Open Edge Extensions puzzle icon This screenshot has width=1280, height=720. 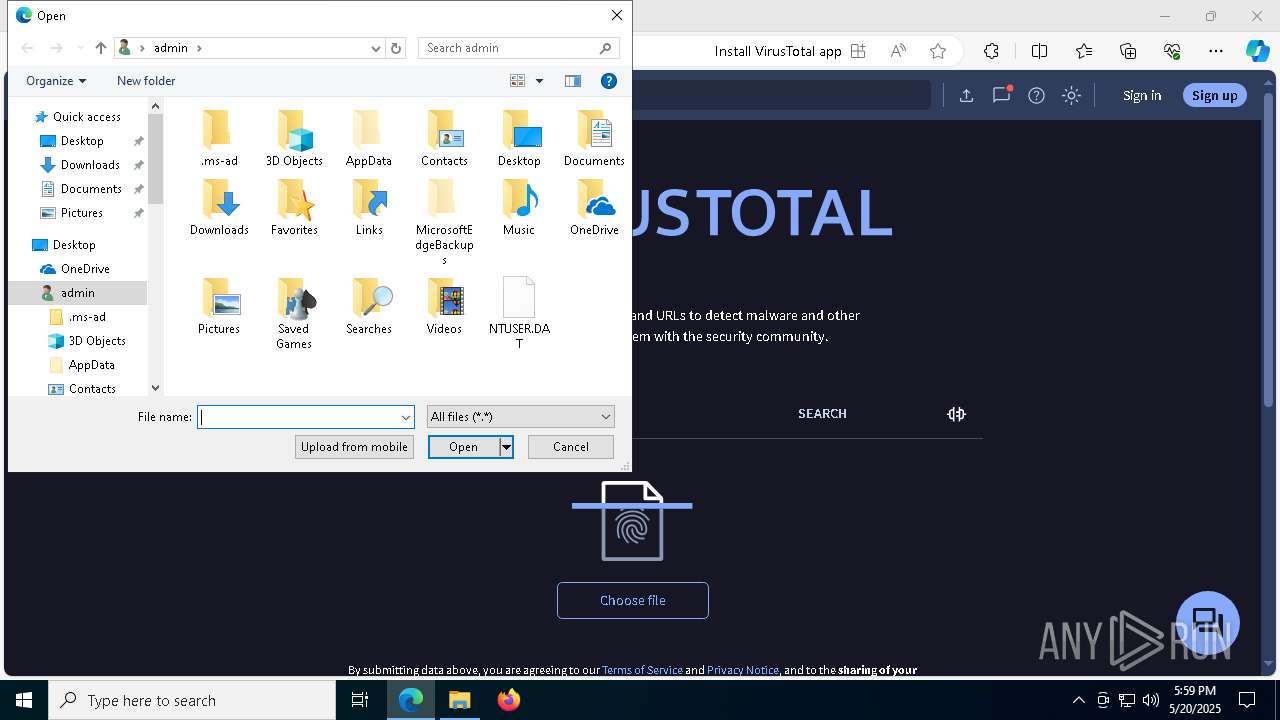991,51
